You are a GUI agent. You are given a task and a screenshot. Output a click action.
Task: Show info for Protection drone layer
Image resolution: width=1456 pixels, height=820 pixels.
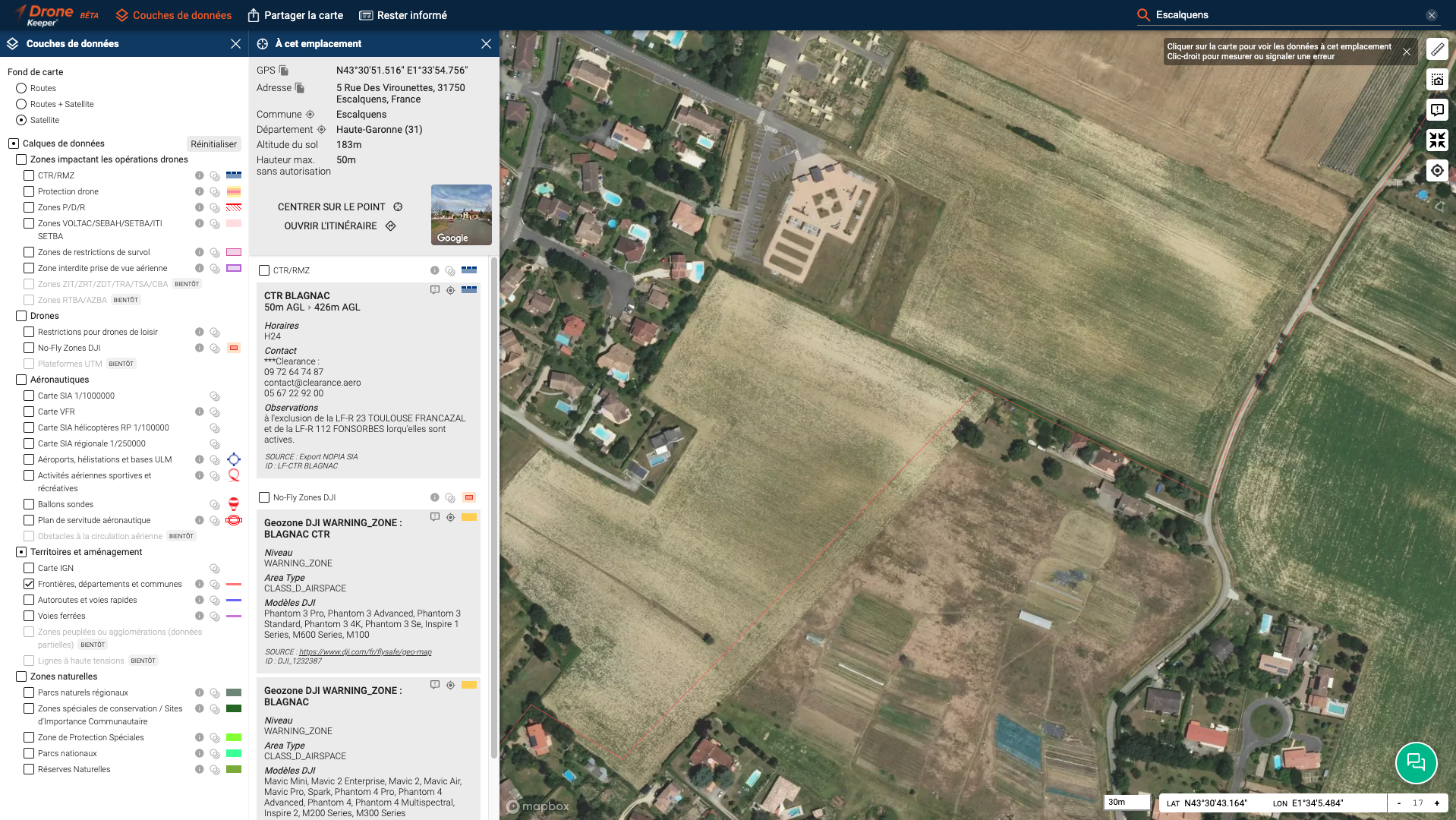pyautogui.click(x=199, y=191)
